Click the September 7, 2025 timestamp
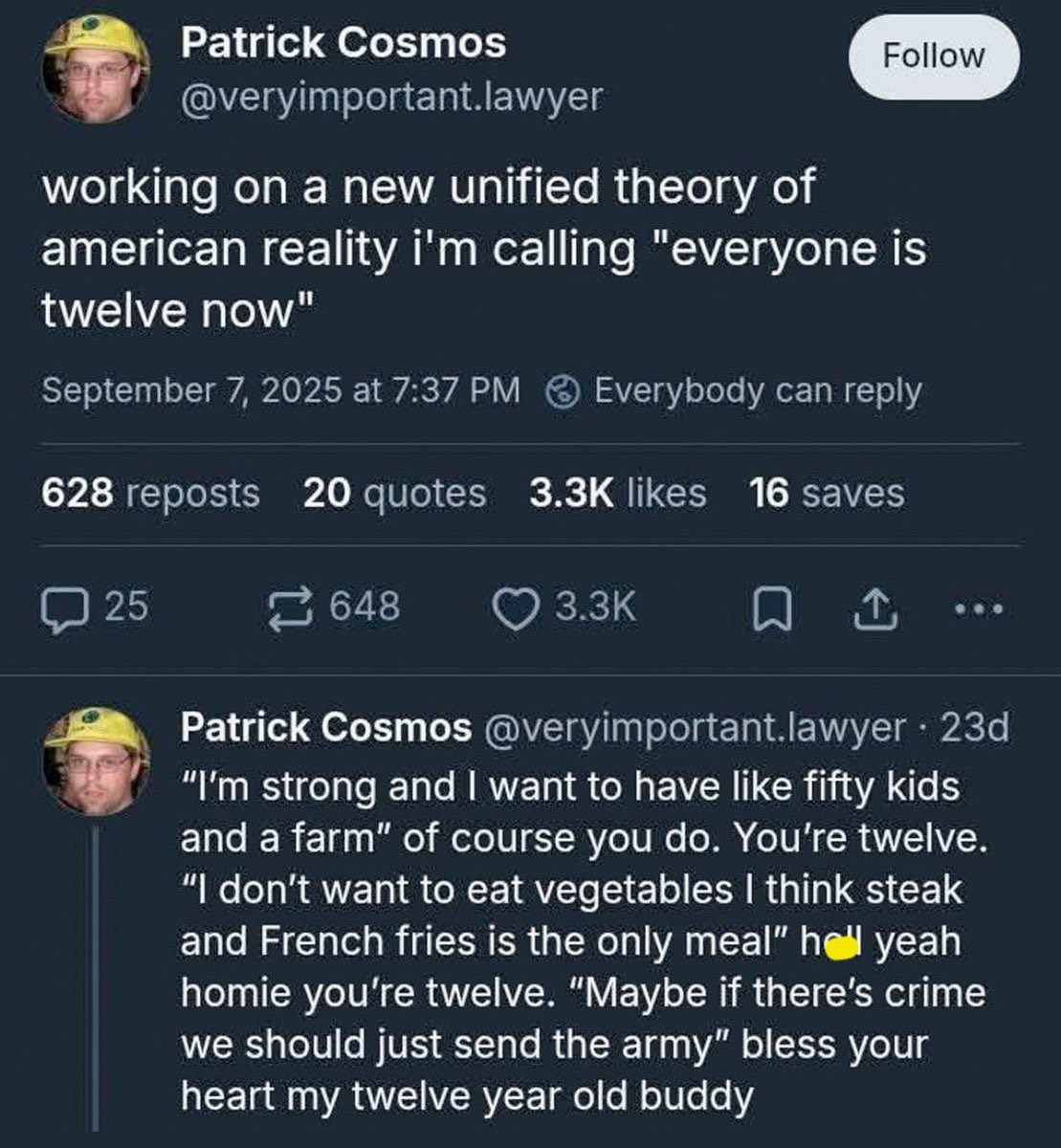This screenshot has height=1148, width=1061. 281,390
